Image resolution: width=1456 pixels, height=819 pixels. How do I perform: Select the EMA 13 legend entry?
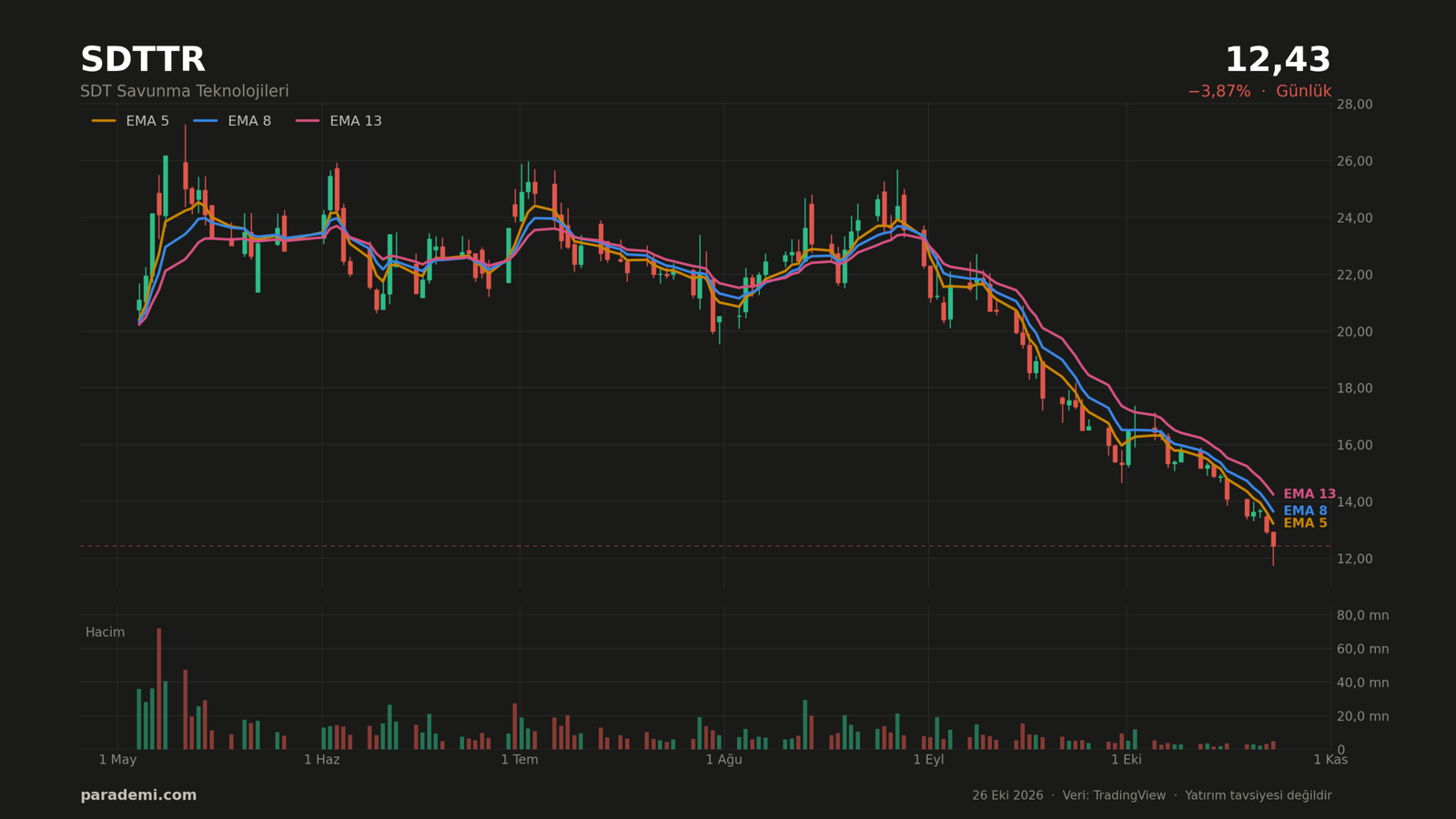[339, 121]
